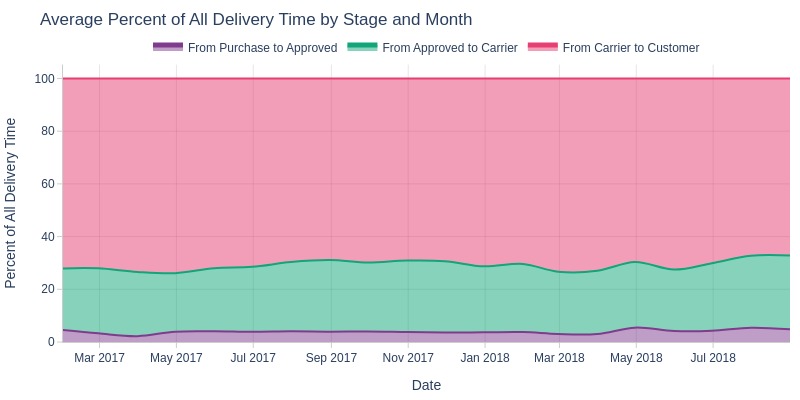The height and width of the screenshot is (400, 800).
Task: Select the May 2018 axis tick label
Action: (x=636, y=358)
